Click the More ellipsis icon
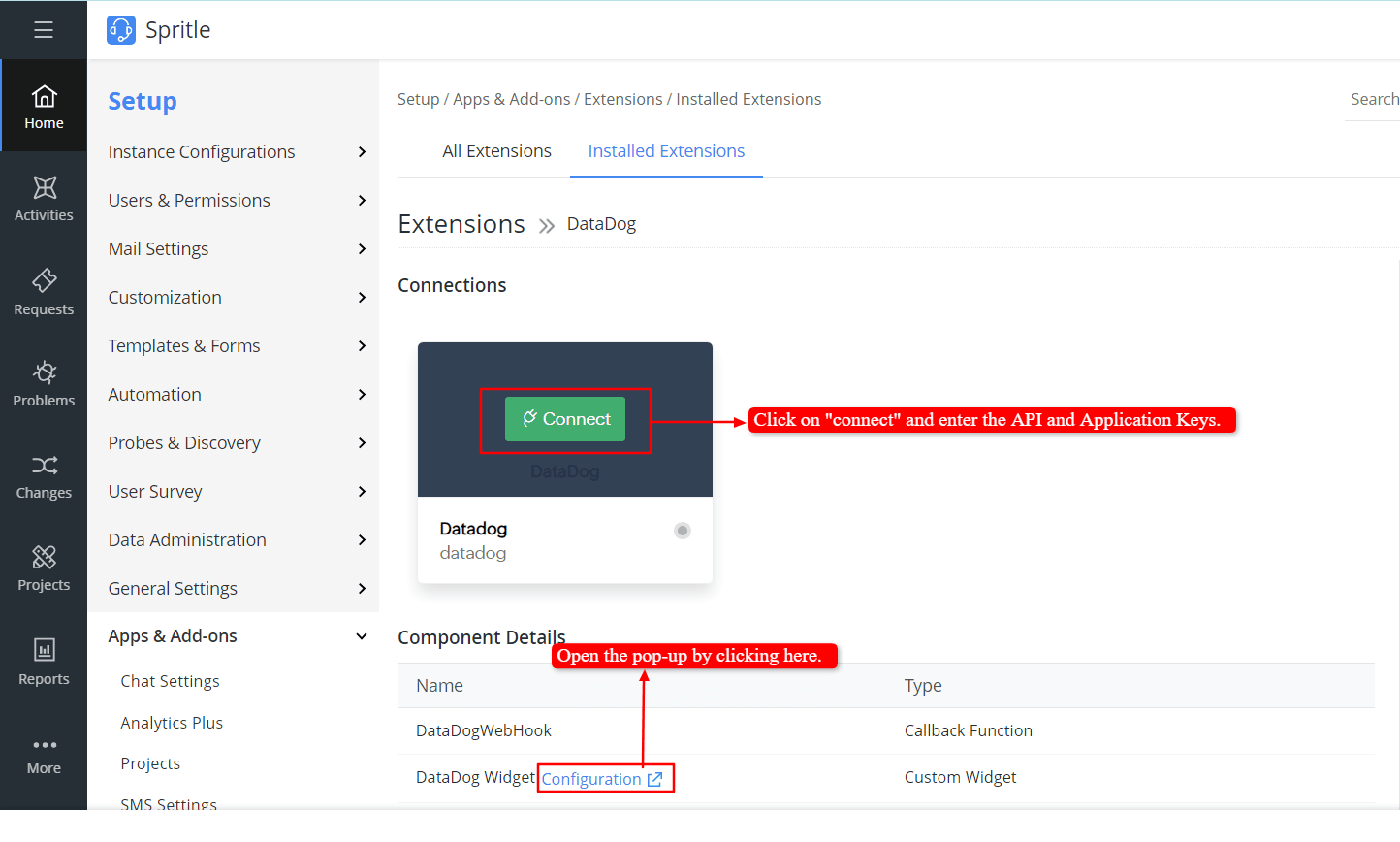Image resolution: width=1400 pixels, height=842 pixels. pyautogui.click(x=44, y=745)
